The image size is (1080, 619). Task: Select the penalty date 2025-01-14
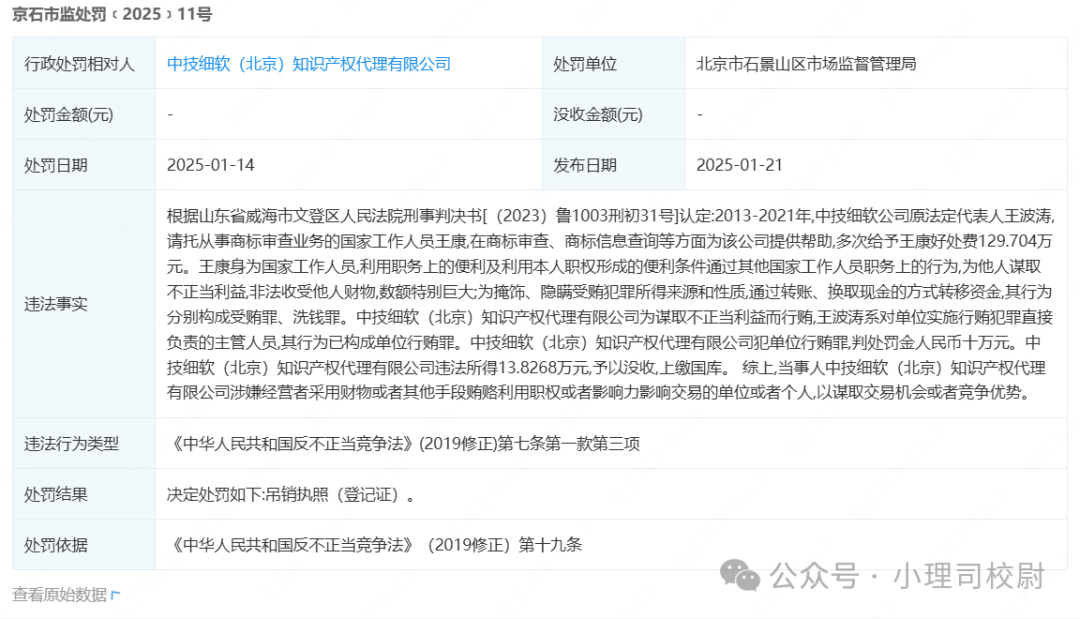(210, 165)
